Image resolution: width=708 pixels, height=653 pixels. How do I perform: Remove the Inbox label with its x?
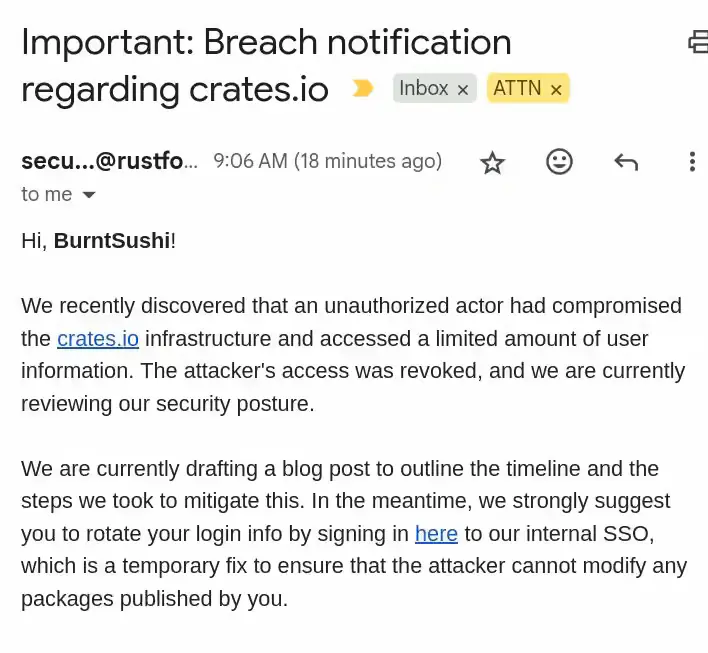pyautogui.click(x=463, y=90)
